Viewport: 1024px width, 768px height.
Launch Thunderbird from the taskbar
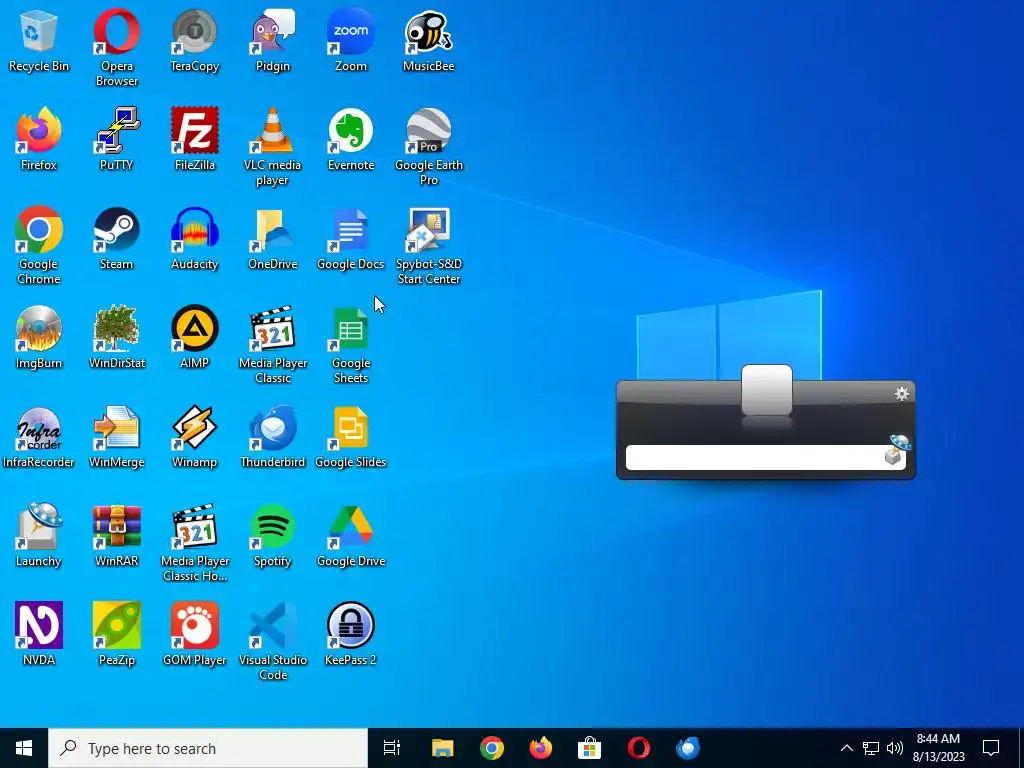click(x=688, y=748)
